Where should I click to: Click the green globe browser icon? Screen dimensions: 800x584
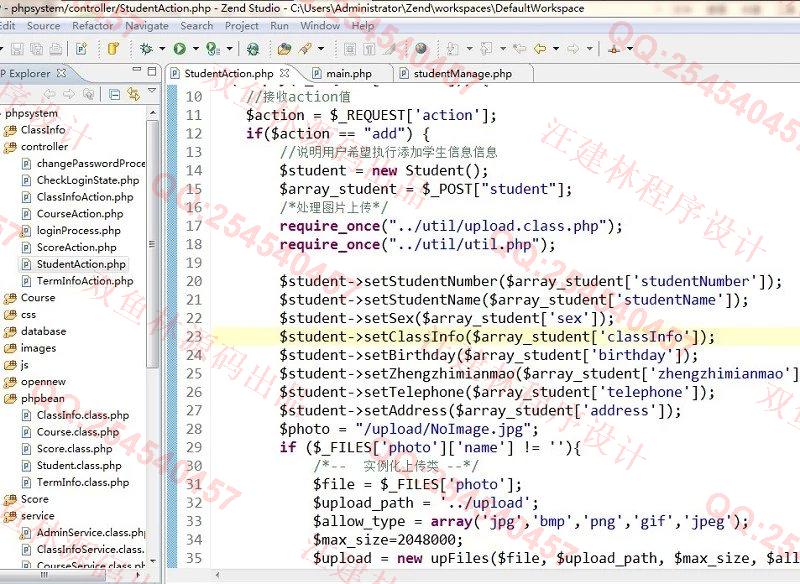[x=253, y=49]
